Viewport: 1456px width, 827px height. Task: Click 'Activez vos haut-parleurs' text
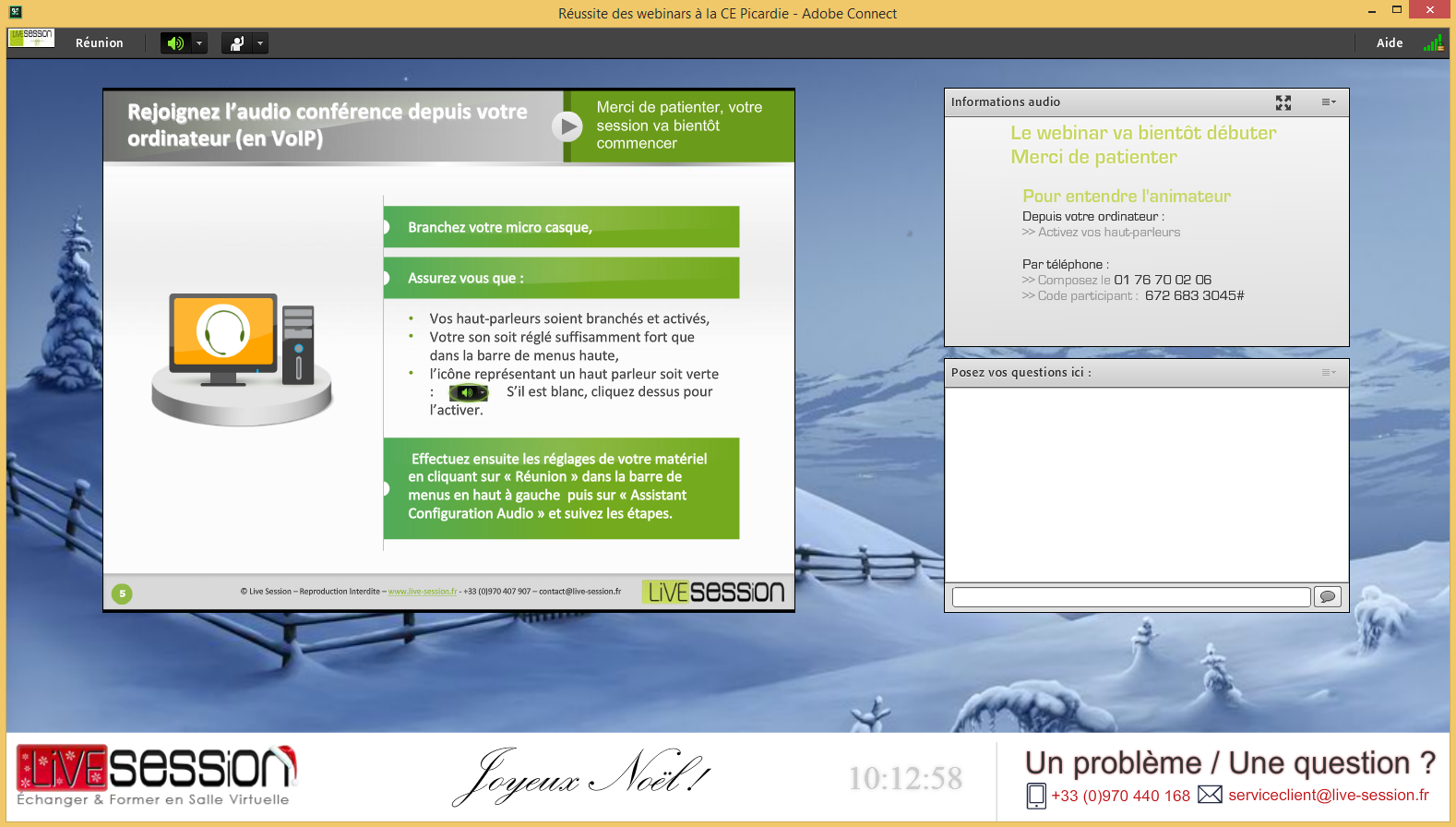point(1109,233)
